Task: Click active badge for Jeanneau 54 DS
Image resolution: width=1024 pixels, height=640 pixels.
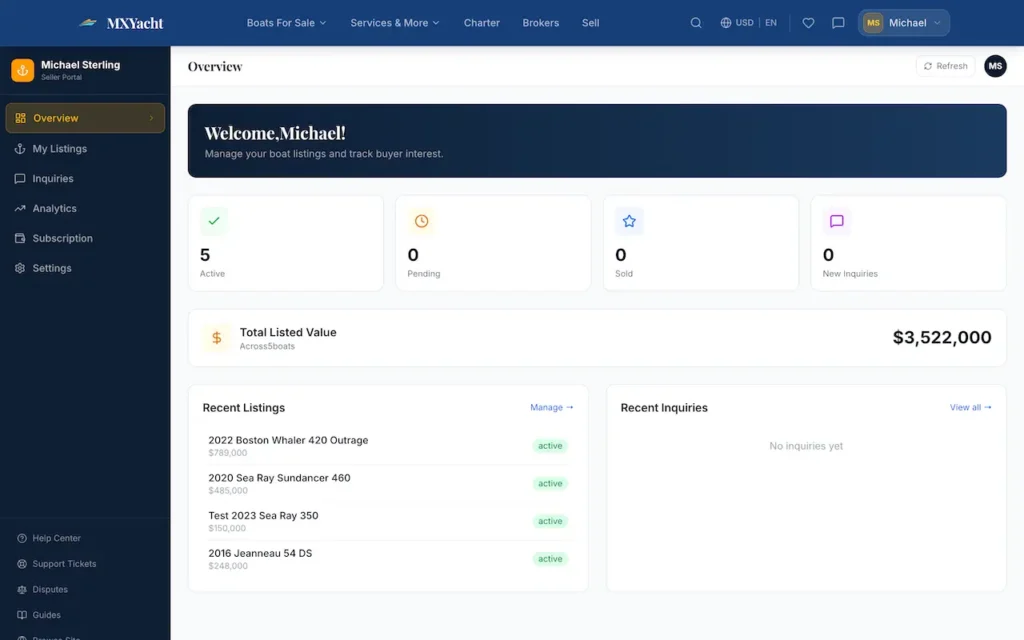Action: click(x=550, y=559)
